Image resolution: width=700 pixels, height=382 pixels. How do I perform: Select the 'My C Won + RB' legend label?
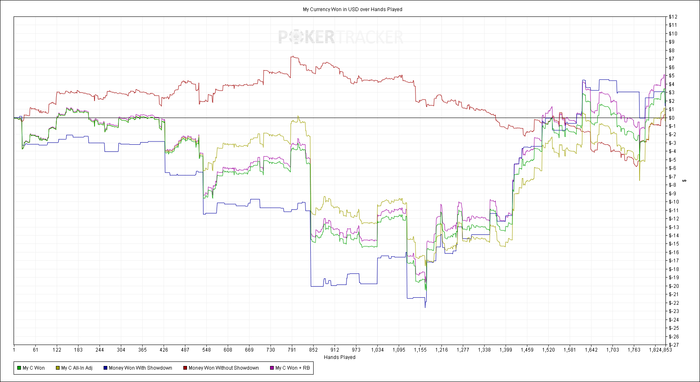(x=293, y=368)
